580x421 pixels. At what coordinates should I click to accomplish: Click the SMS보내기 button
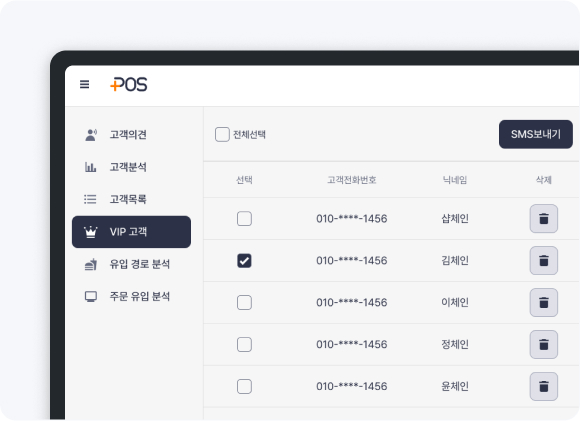[x=536, y=134]
